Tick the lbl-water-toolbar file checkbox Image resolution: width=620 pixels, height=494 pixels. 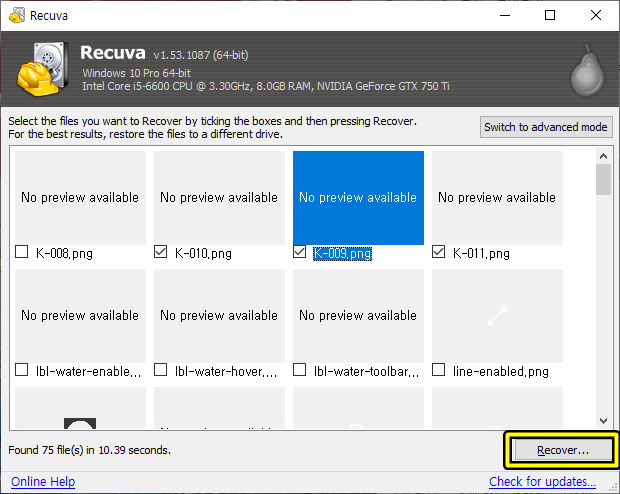coord(299,370)
